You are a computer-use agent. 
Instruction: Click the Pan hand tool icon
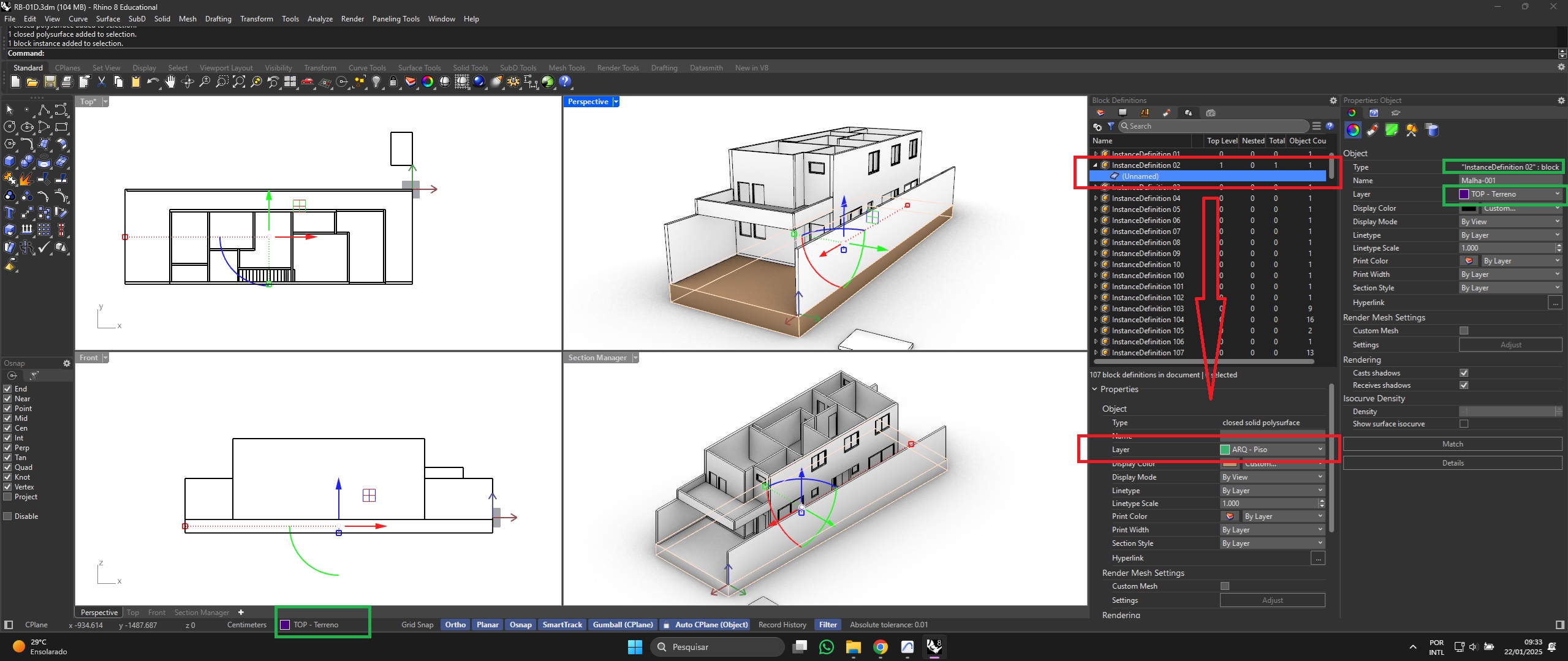(x=170, y=81)
